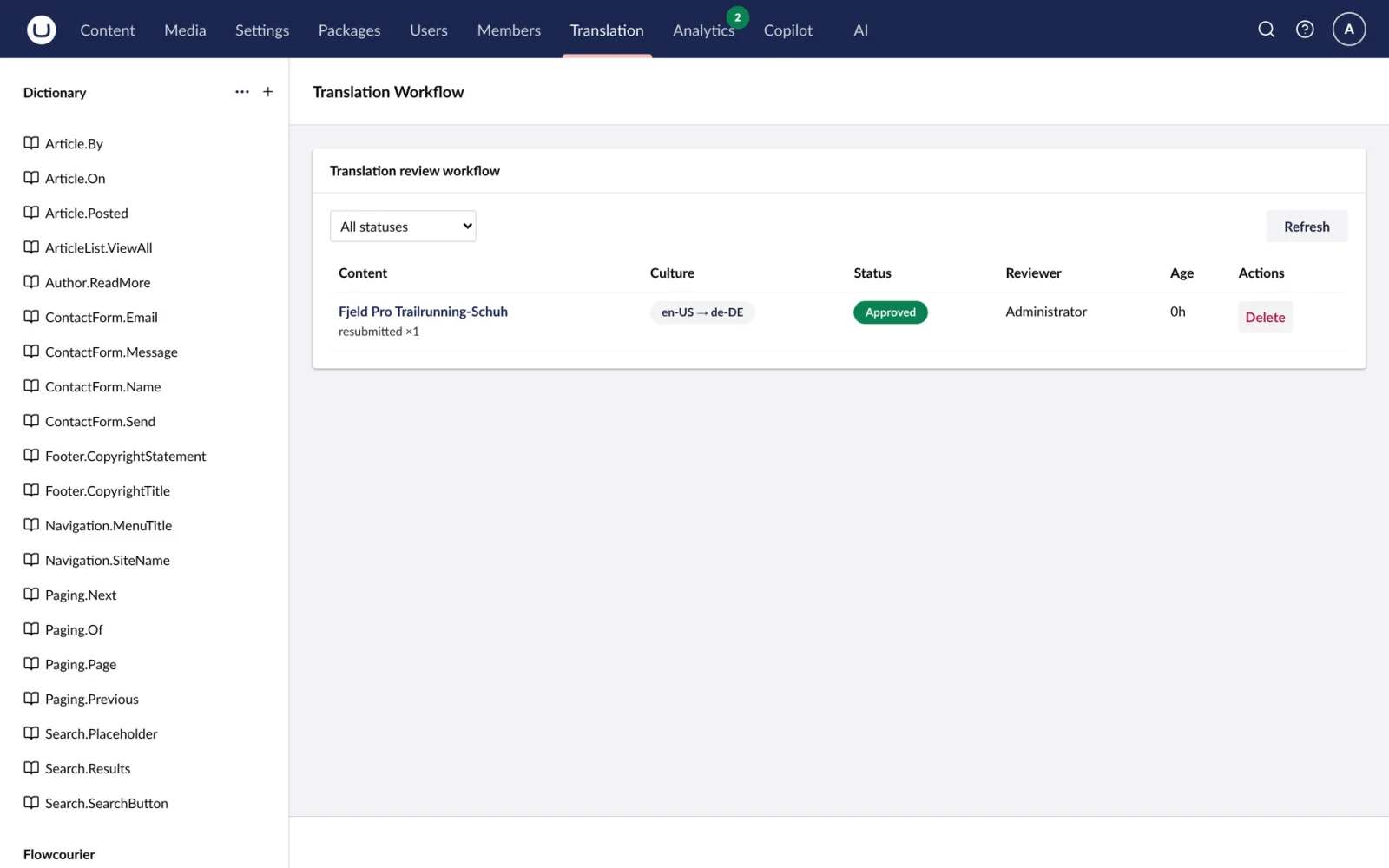Click the Reviewer column header
The image size is (1389, 868).
(x=1033, y=273)
